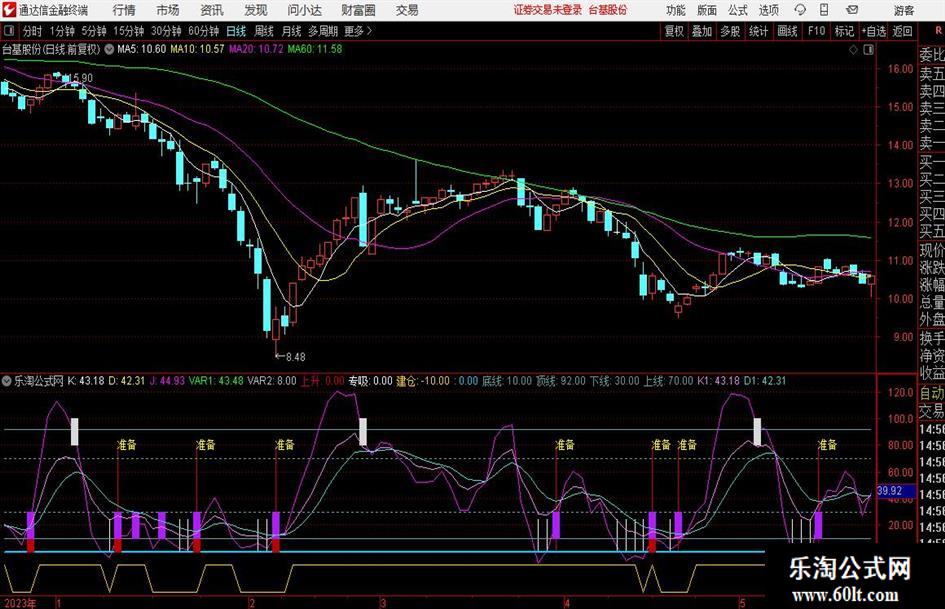Open the 市场 menu
This screenshot has width=945, height=609.
click(168, 10)
